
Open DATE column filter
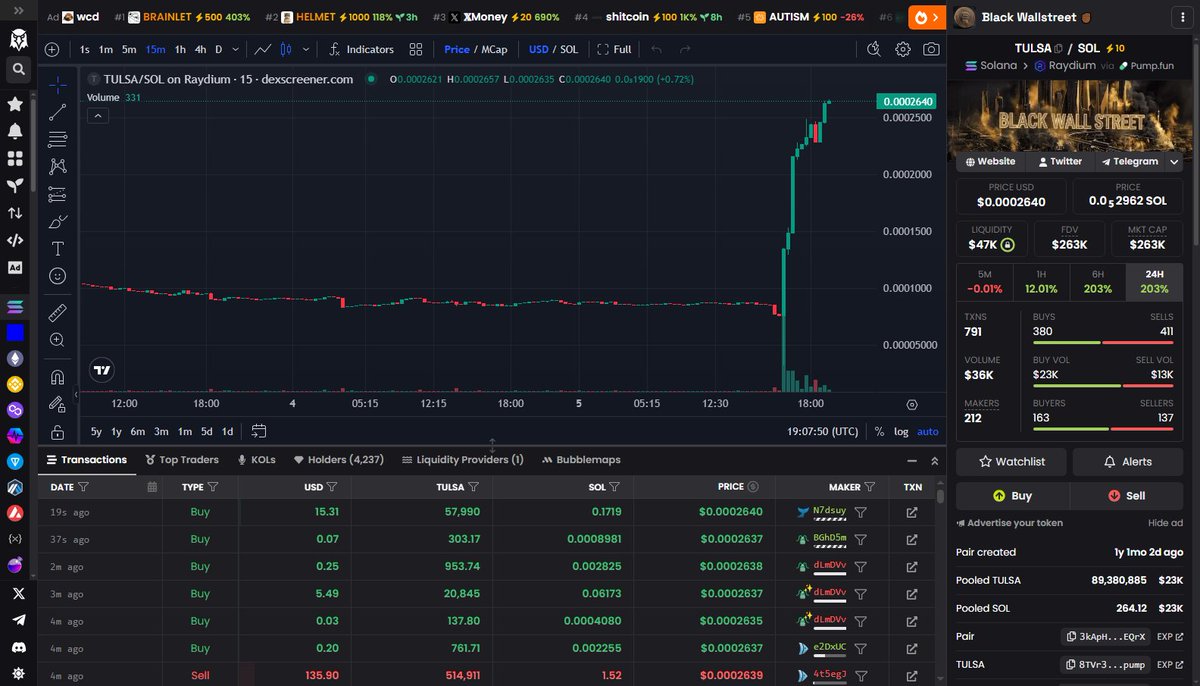[x=83, y=487]
